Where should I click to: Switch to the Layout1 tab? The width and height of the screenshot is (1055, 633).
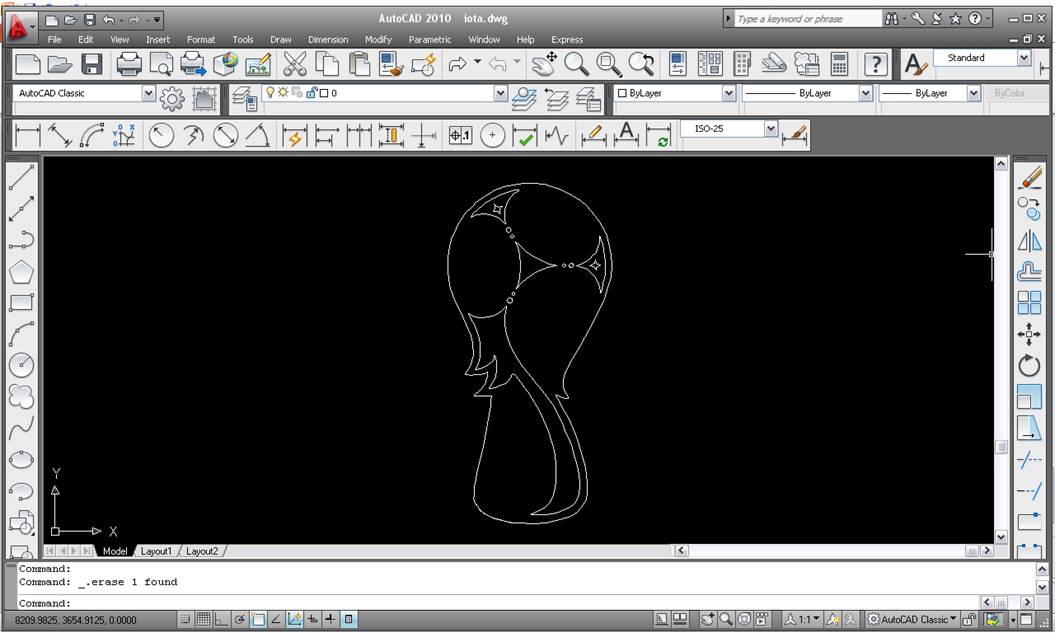click(156, 551)
